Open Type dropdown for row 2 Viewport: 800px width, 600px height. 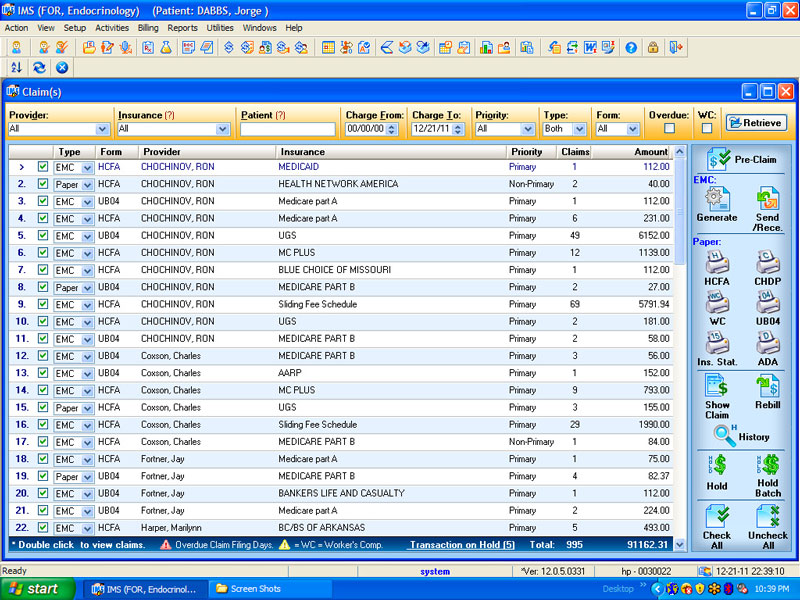pos(87,184)
